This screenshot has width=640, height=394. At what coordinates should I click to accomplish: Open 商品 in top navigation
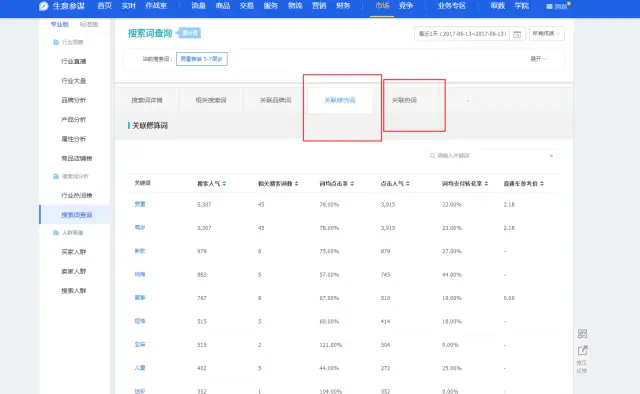pyautogui.click(x=223, y=6)
